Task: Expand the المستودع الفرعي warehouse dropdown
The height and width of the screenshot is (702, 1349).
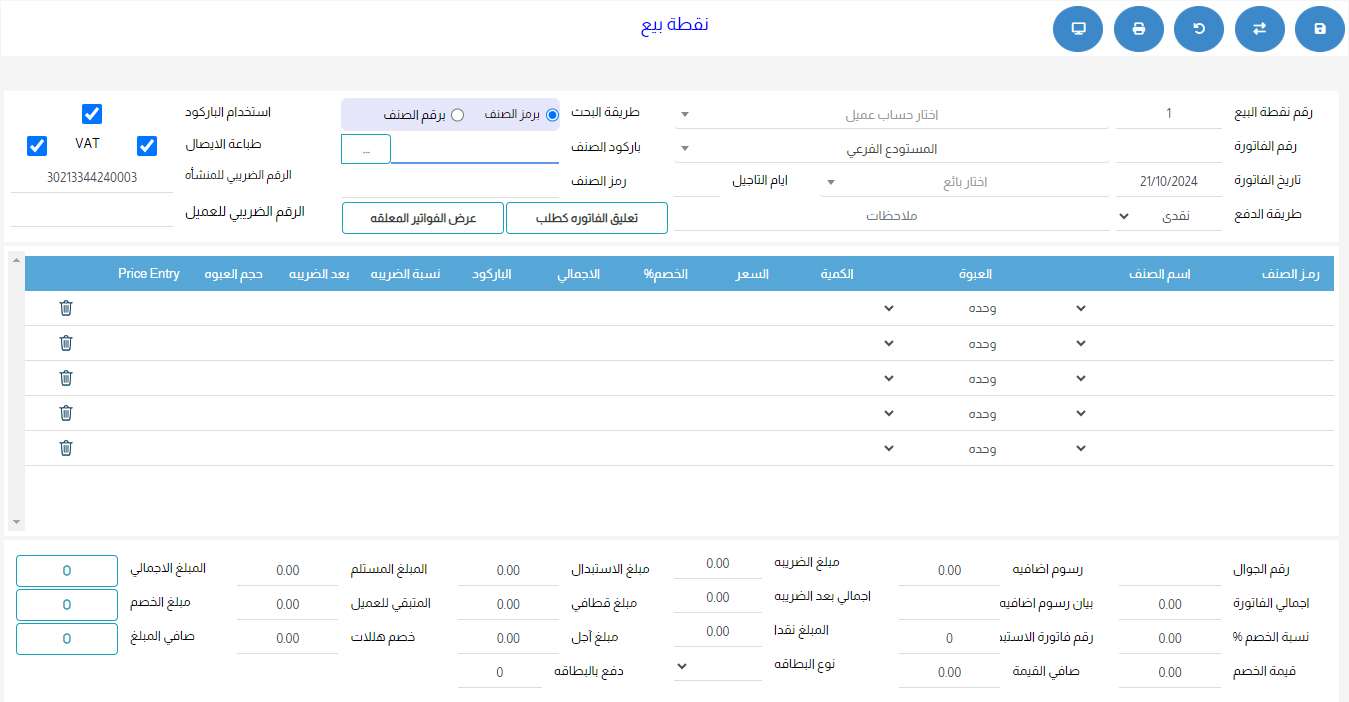Action: [x=893, y=149]
